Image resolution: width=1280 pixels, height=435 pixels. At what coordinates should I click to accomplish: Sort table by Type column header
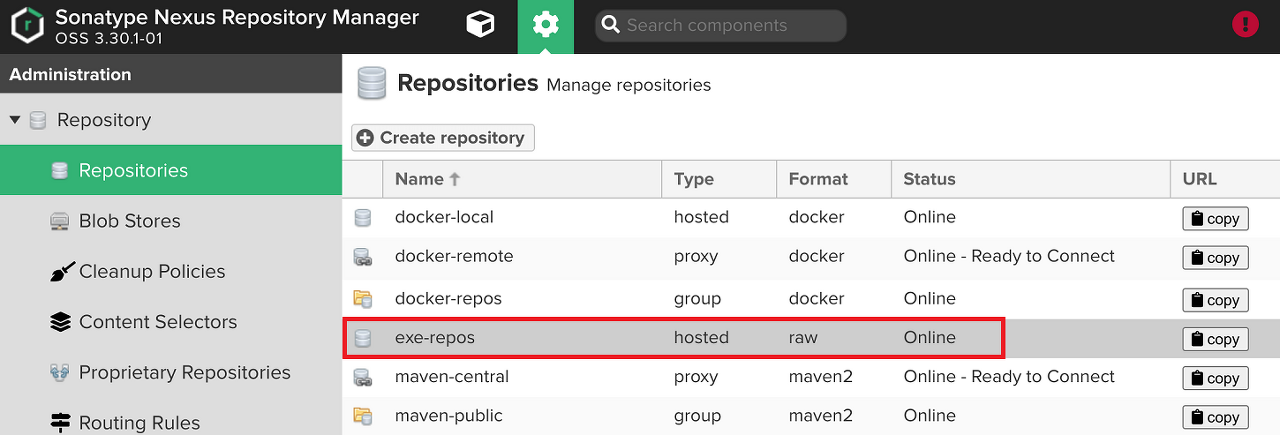click(719, 179)
